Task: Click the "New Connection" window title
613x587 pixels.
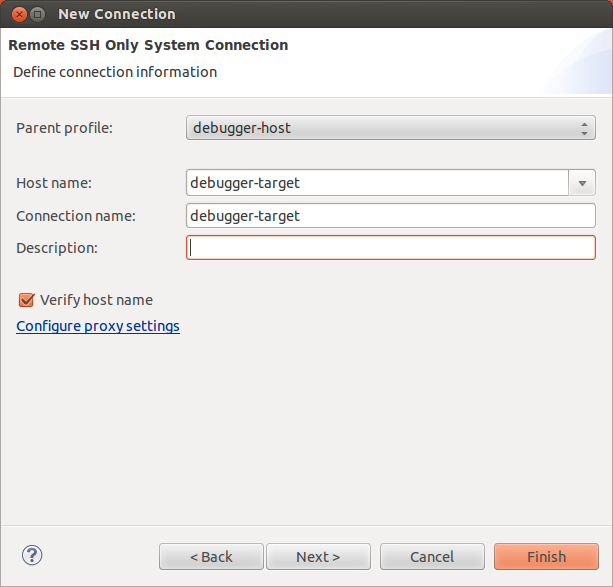Action: tap(117, 15)
